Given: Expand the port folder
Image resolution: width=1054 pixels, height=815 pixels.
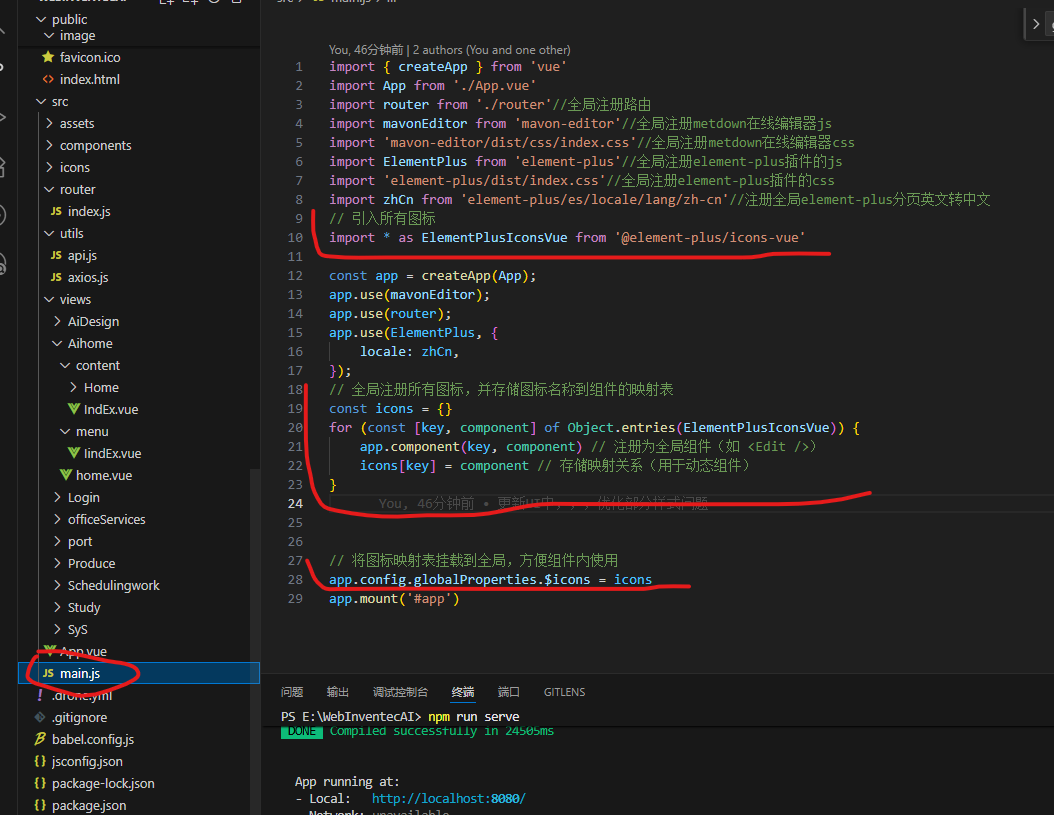Looking at the screenshot, I should pos(57,541).
